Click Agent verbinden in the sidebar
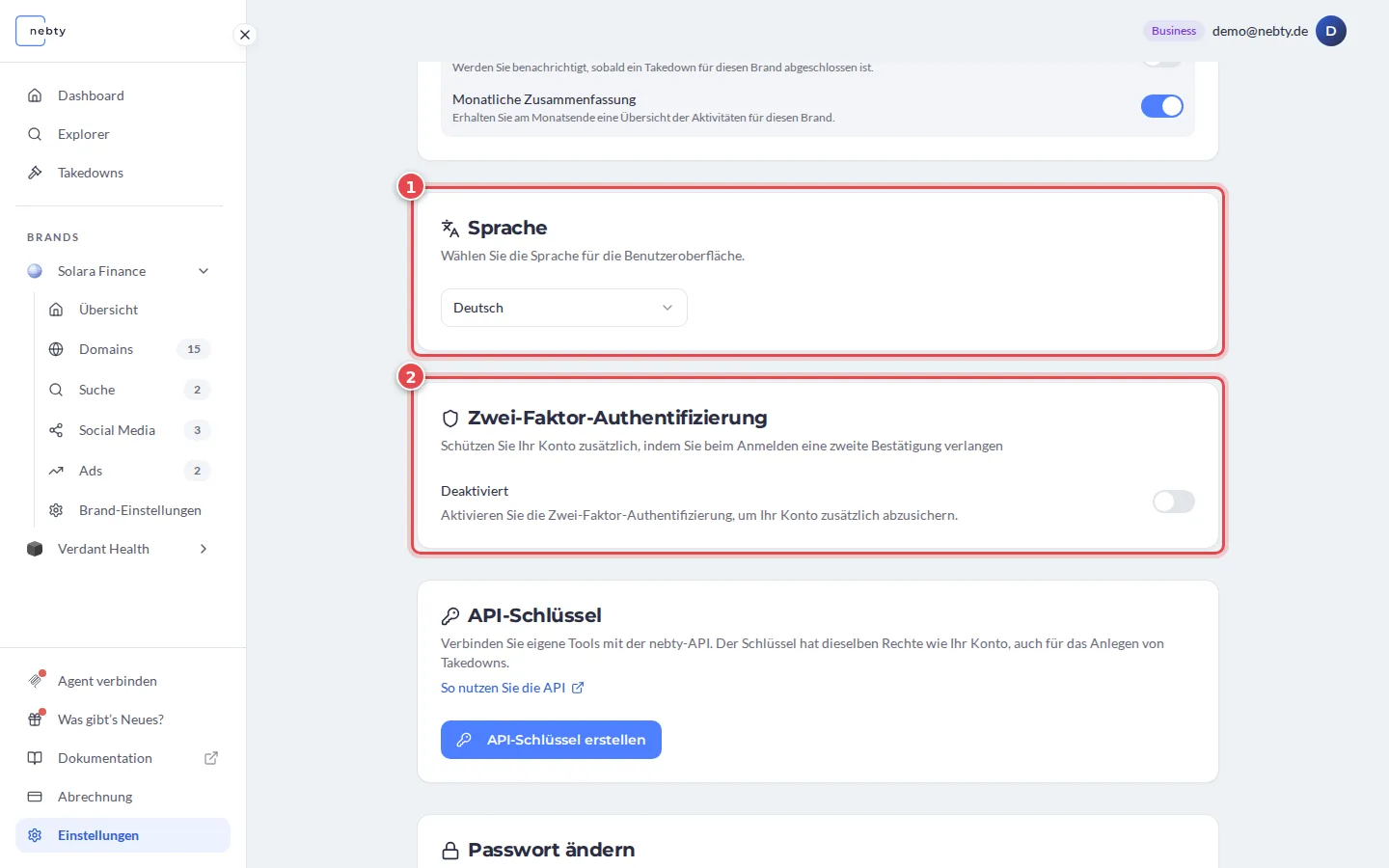The image size is (1389, 868). [123, 681]
